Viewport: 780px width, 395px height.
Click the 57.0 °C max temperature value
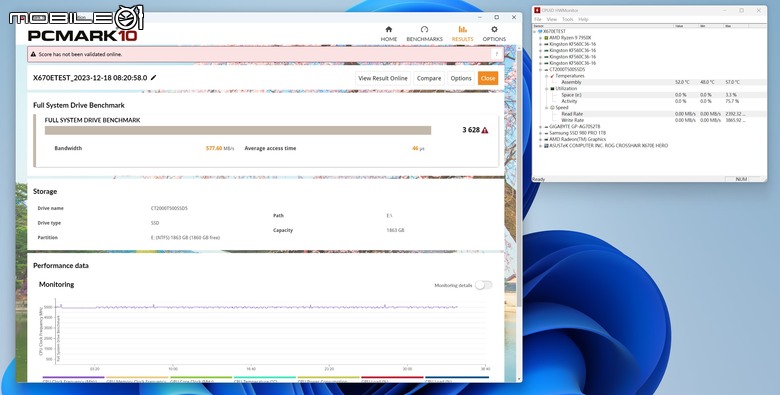(x=732, y=82)
